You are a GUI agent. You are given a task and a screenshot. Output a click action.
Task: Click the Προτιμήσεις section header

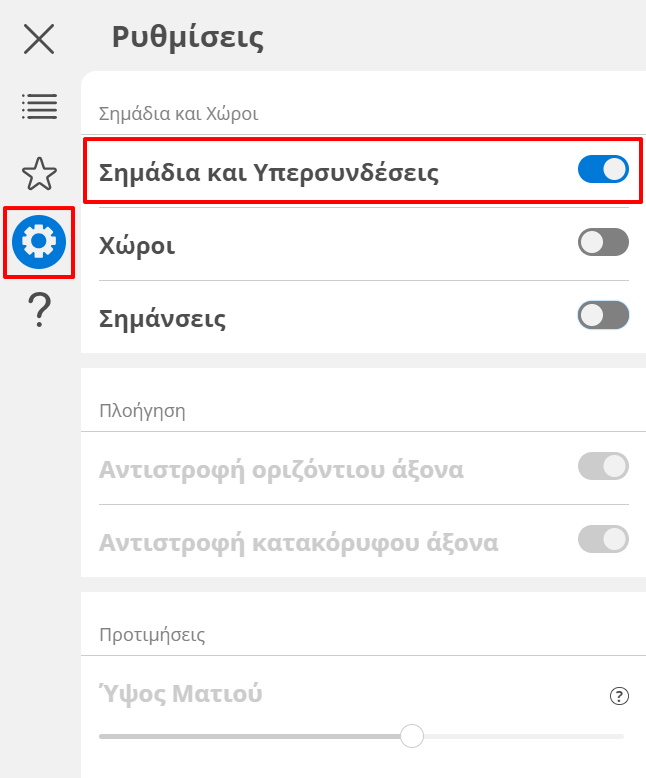[x=152, y=634]
